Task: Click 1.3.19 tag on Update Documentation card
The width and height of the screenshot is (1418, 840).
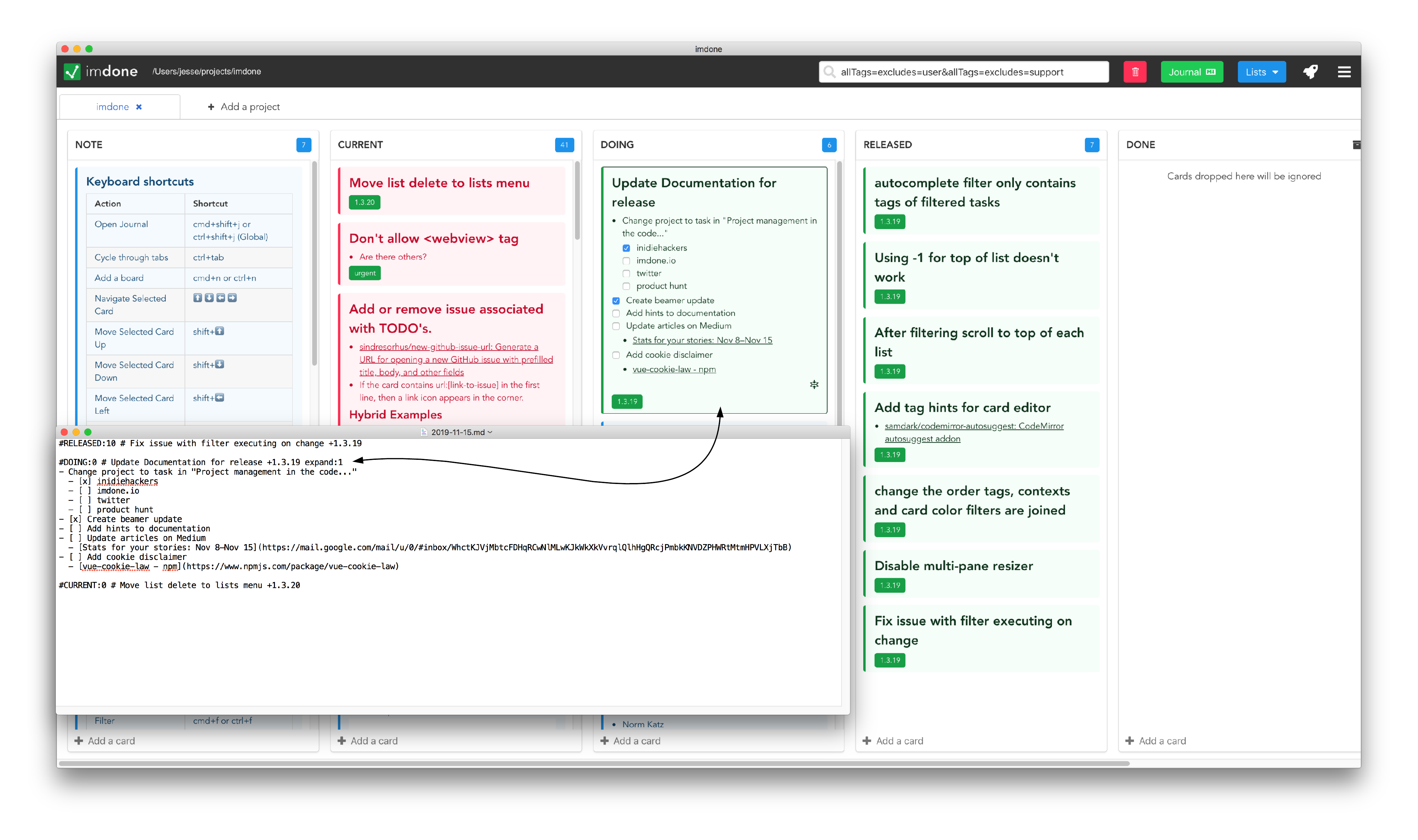Action: pyautogui.click(x=627, y=401)
